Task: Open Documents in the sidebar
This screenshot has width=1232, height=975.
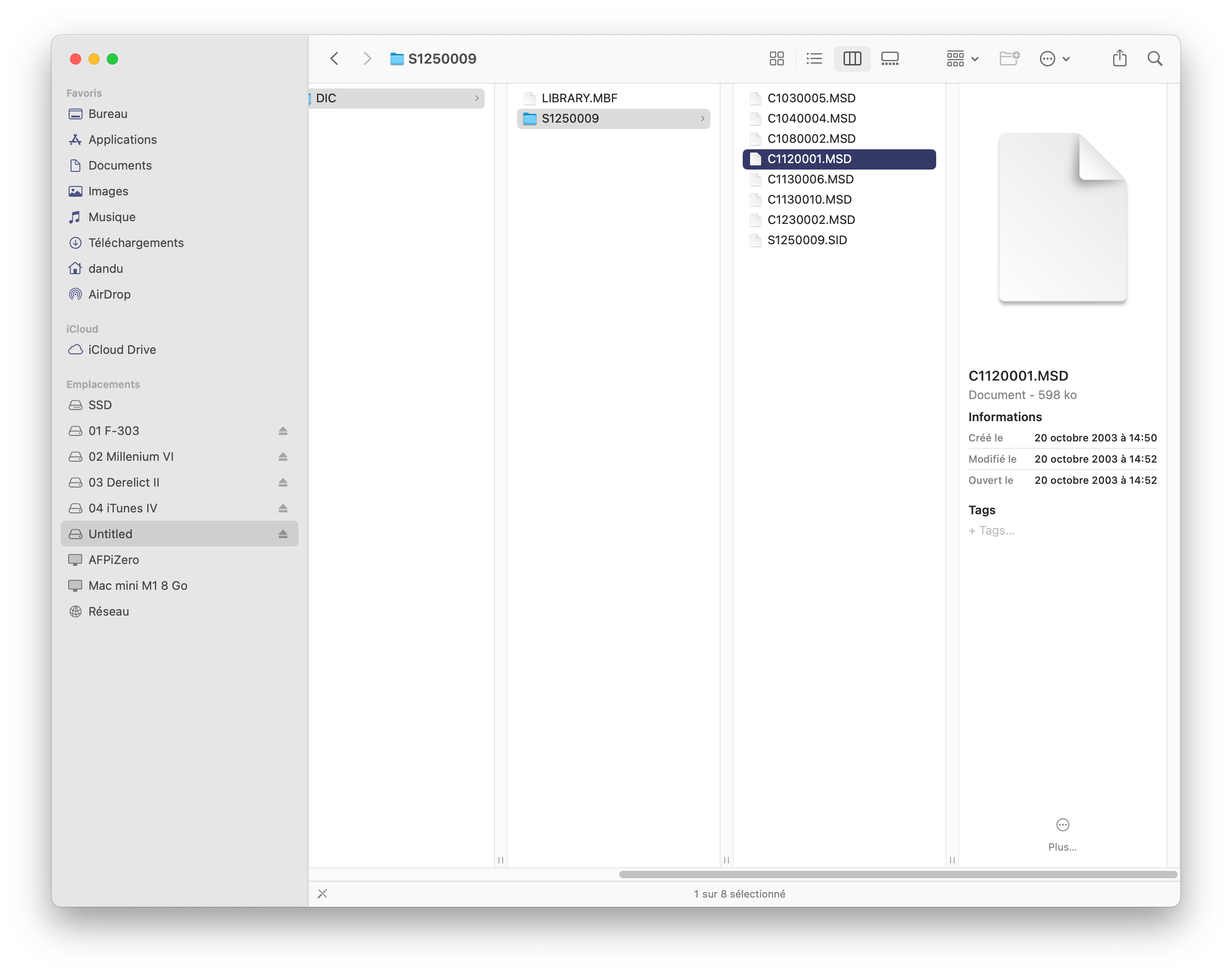Action: pyautogui.click(x=179, y=165)
